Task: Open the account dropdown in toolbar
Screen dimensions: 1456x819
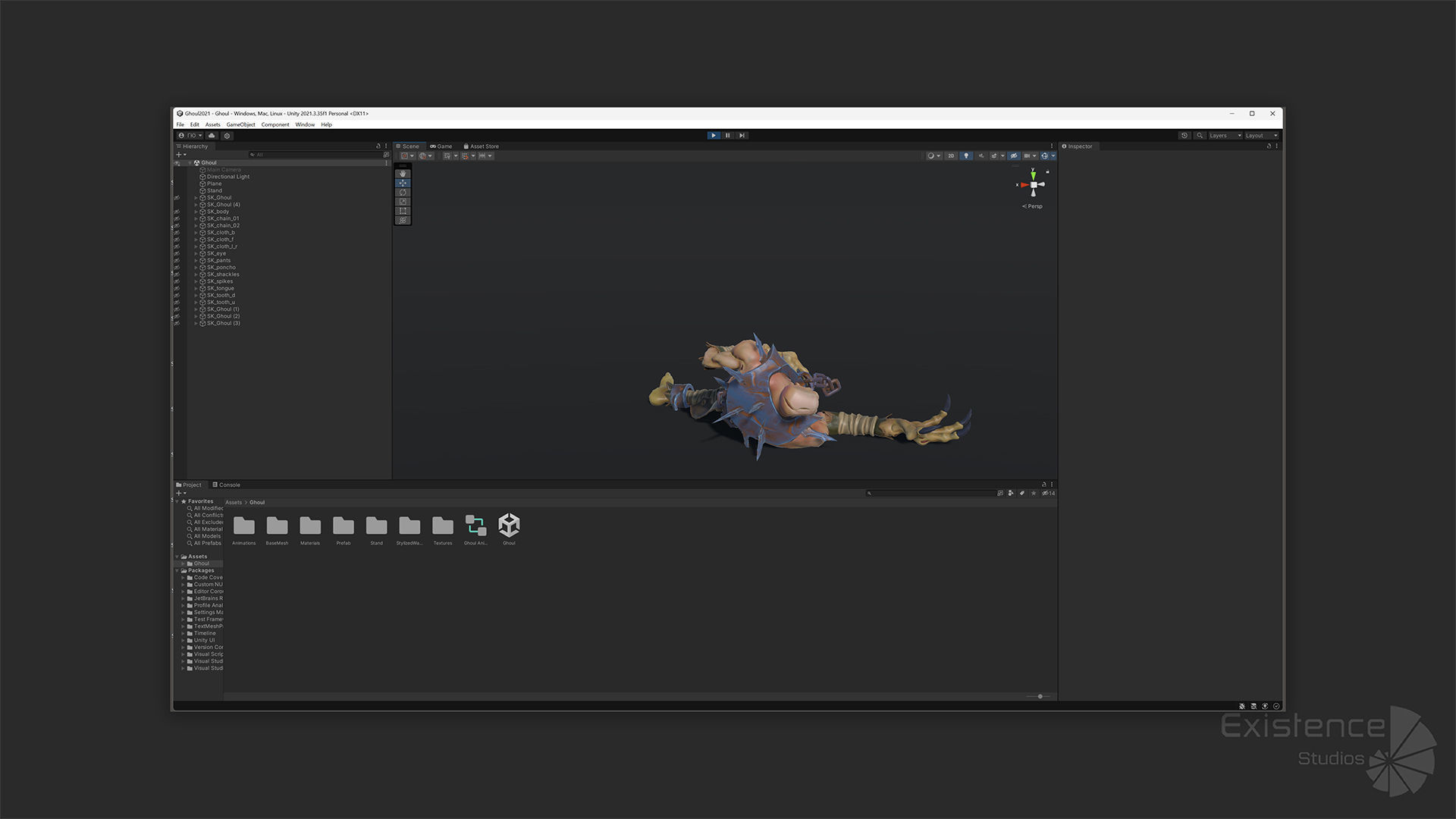Action: [x=191, y=136]
